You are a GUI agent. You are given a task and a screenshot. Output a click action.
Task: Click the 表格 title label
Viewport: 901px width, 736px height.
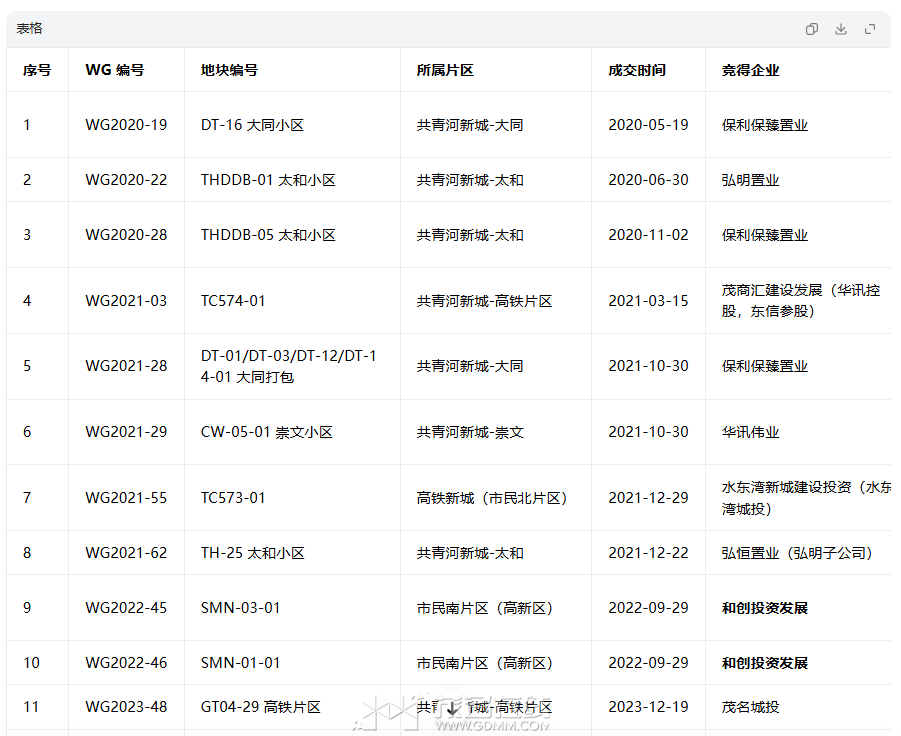29,28
